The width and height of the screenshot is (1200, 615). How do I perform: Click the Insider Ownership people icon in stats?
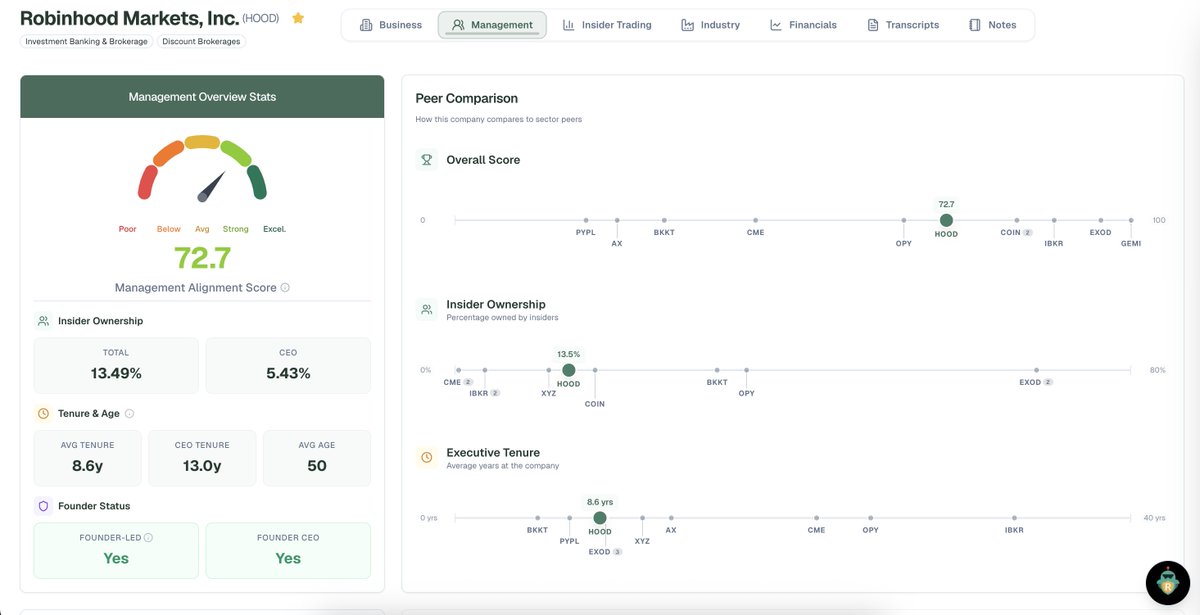pos(43,321)
